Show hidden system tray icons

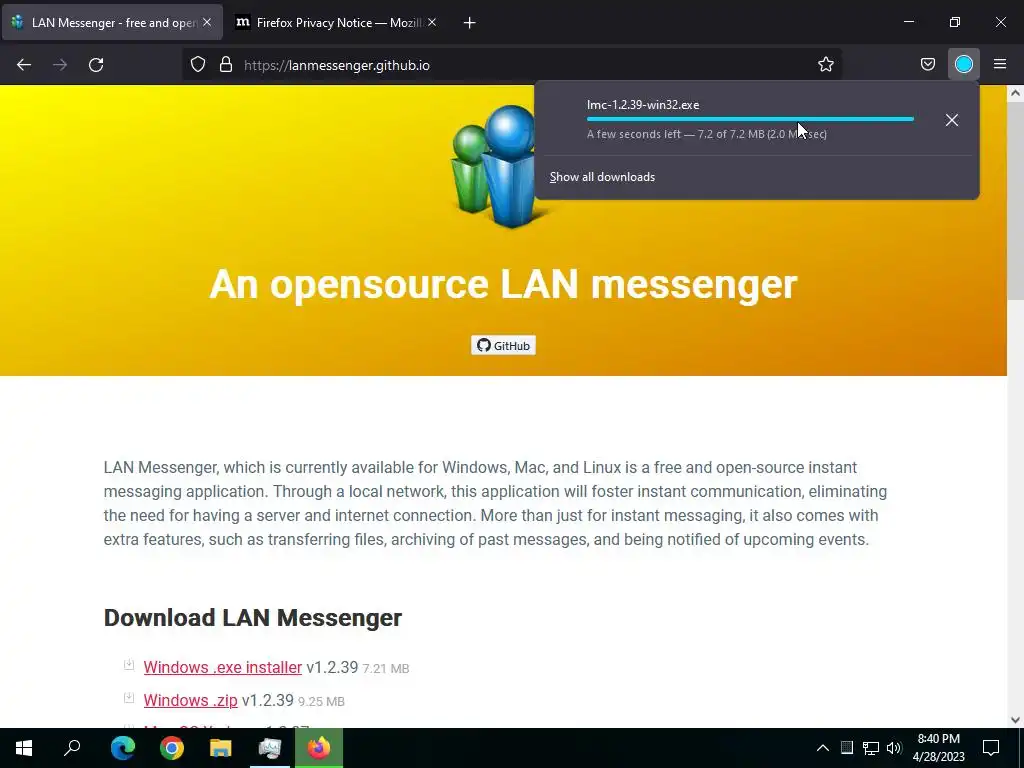(823, 748)
